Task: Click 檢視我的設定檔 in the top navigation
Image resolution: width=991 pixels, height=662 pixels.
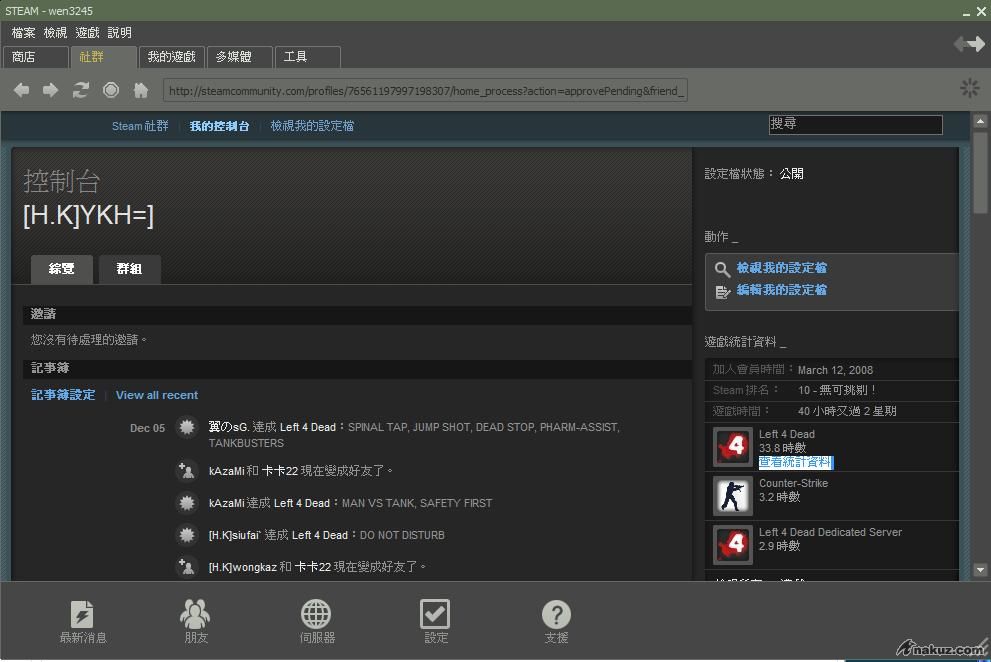Action: tap(312, 126)
